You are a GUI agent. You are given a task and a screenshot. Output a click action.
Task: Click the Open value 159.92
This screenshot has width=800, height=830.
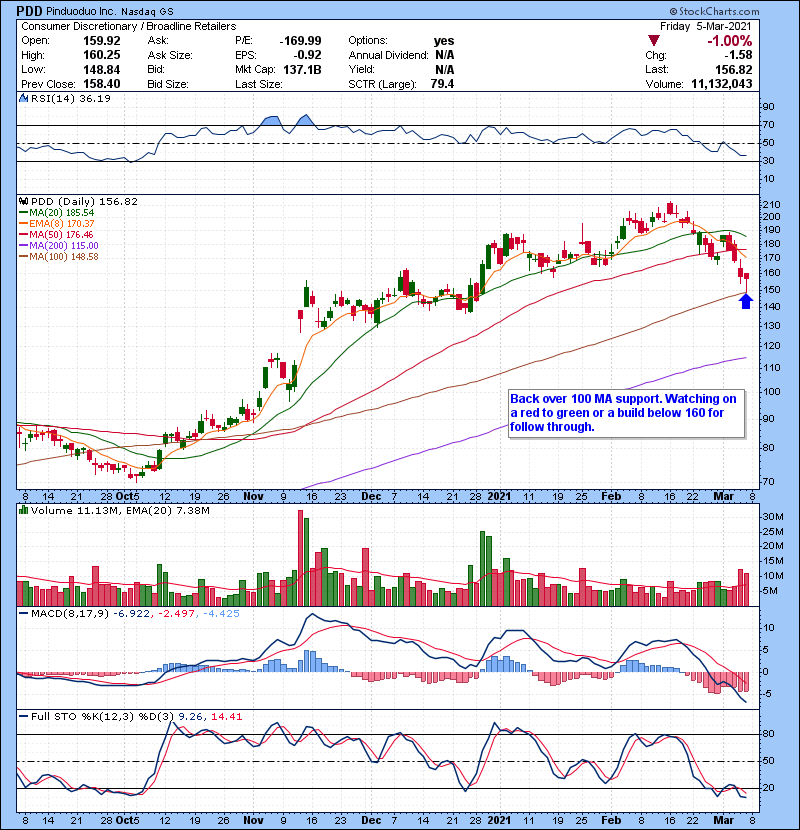click(x=102, y=41)
